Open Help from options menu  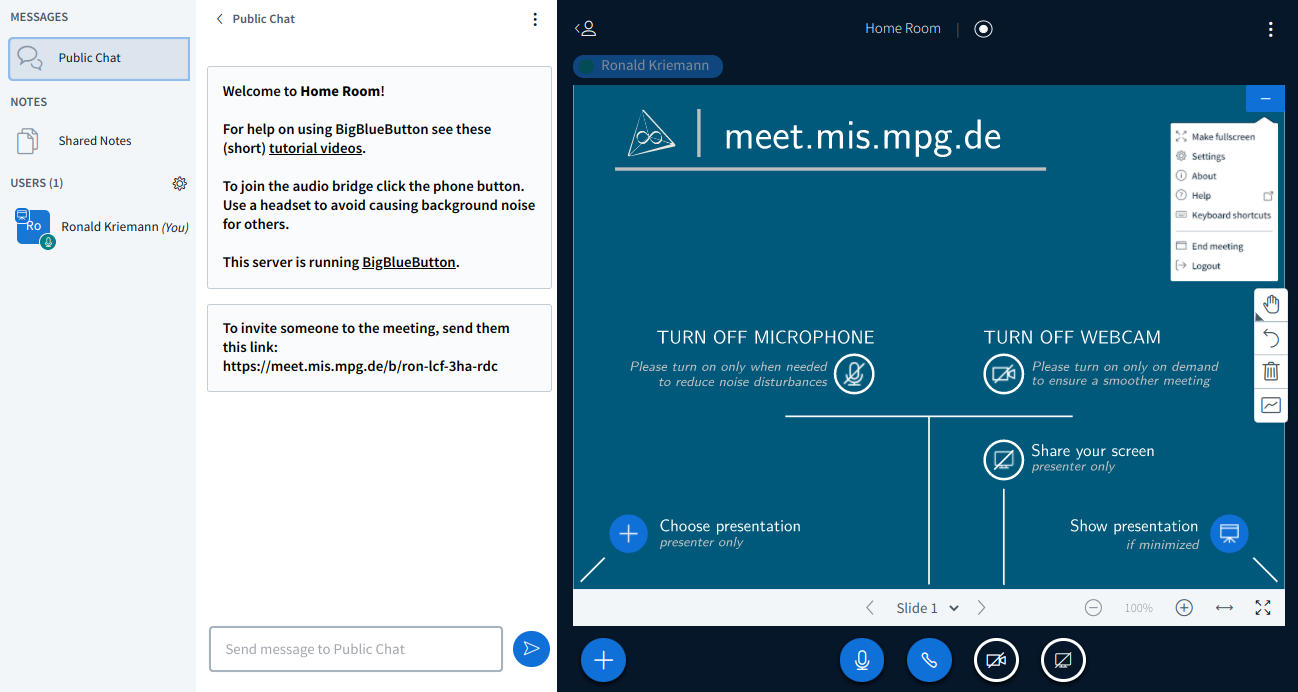[x=1223, y=196]
